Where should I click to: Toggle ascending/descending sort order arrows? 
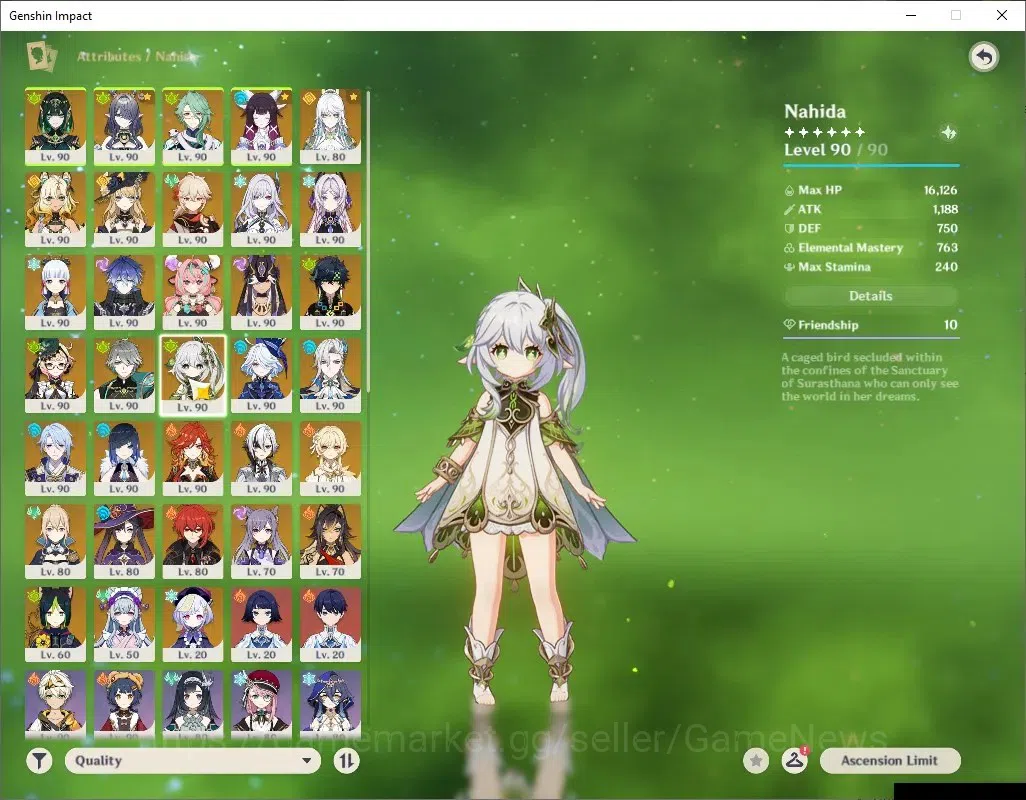[x=346, y=761]
